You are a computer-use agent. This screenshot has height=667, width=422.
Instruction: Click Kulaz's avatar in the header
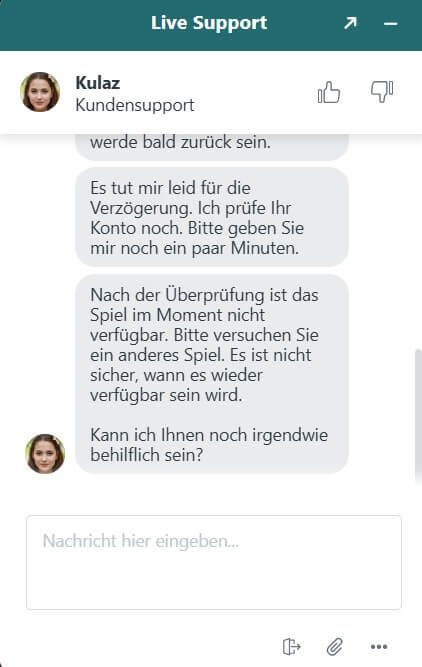[x=40, y=92]
